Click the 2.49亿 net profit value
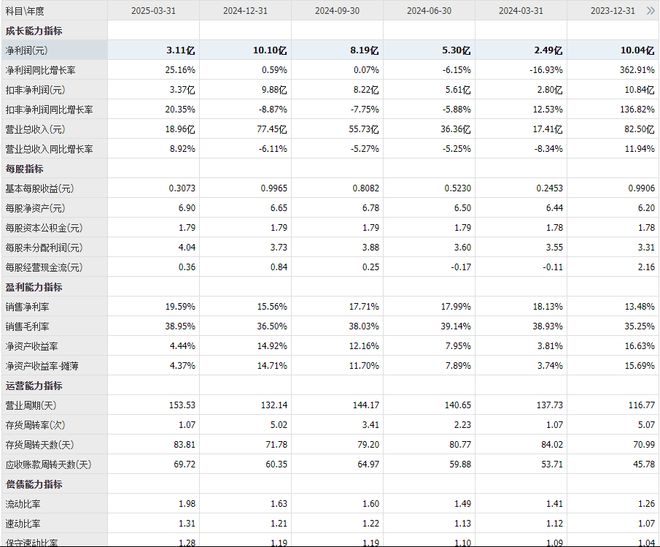 [x=548, y=50]
